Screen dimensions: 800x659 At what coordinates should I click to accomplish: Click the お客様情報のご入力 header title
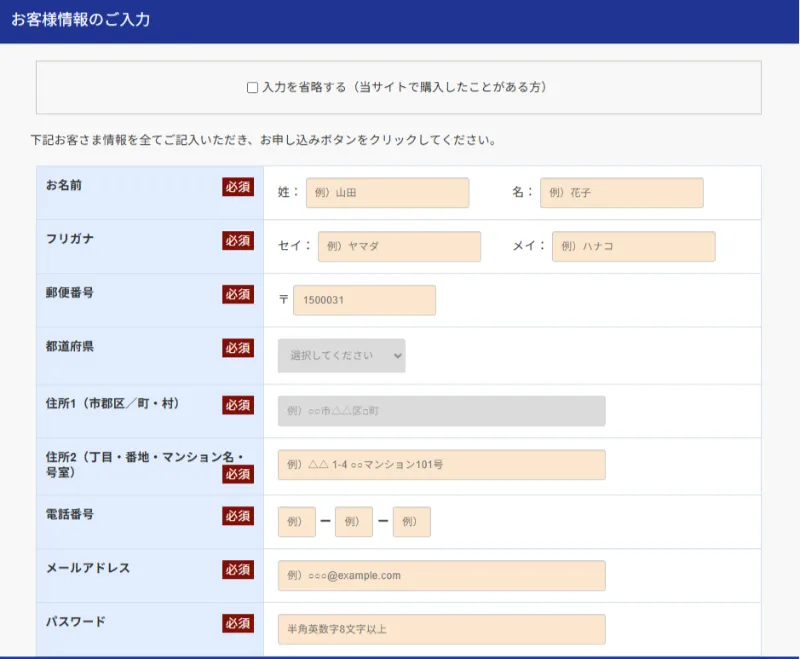(x=81, y=19)
